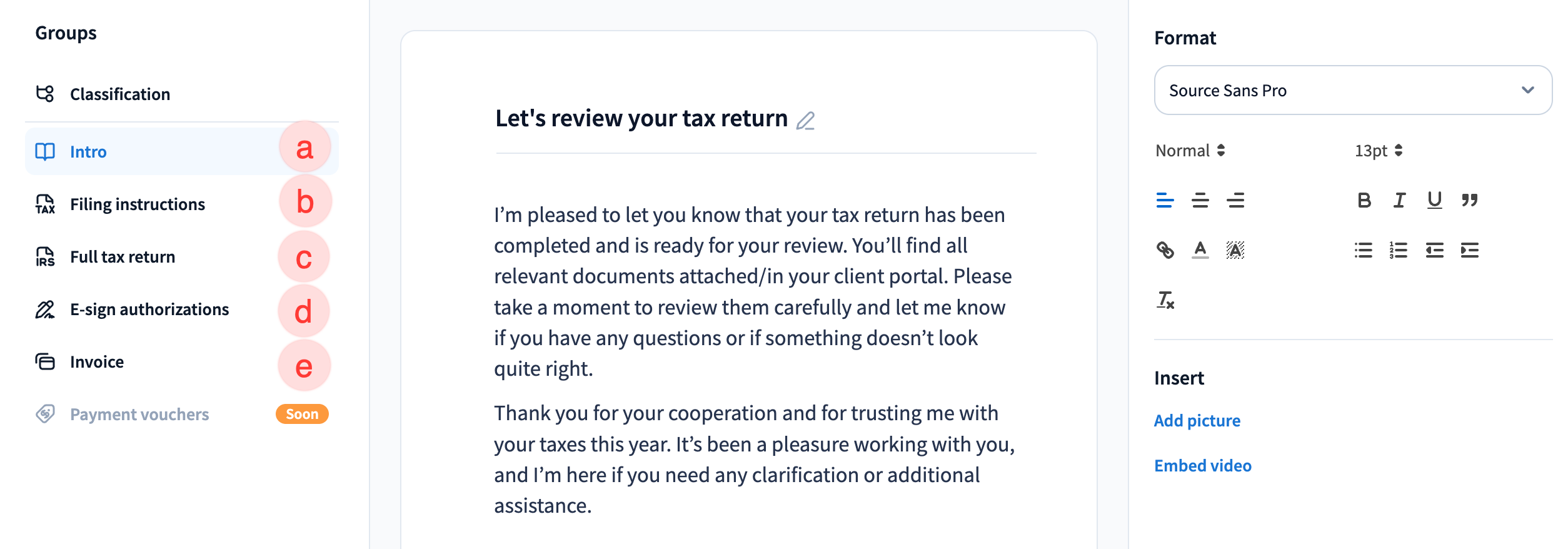Center align the text

1200,201
